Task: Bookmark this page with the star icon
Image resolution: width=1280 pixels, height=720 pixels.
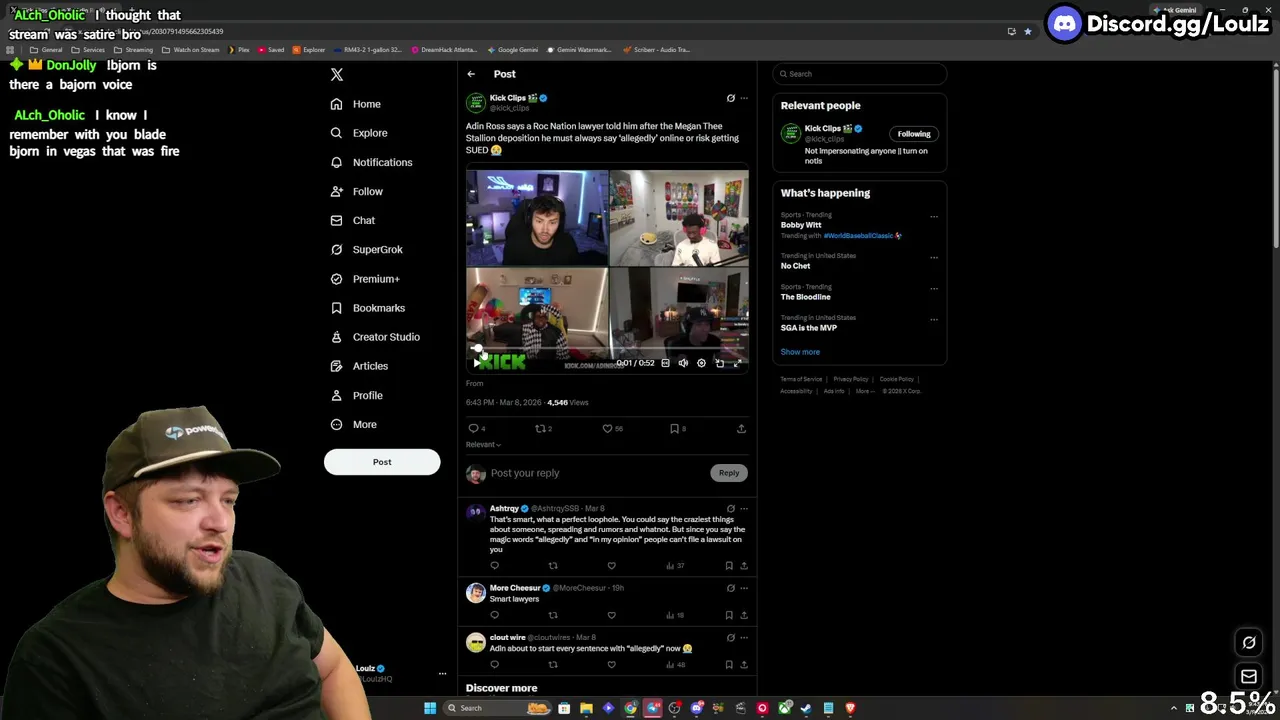Action: [1027, 31]
